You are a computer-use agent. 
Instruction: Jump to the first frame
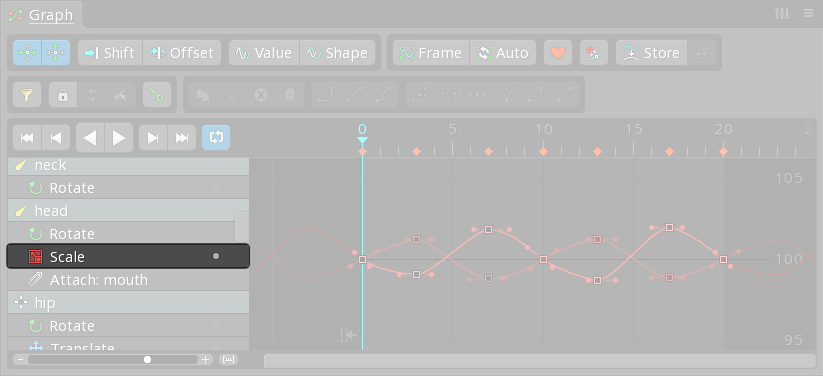tap(27, 138)
